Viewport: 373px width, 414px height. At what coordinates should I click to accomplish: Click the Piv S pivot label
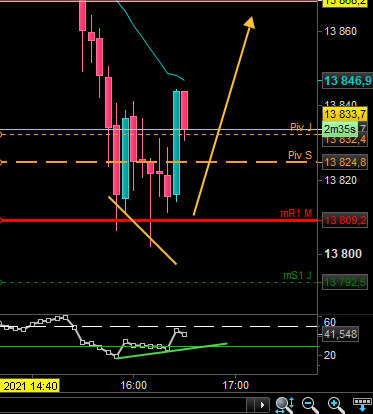coord(300,155)
